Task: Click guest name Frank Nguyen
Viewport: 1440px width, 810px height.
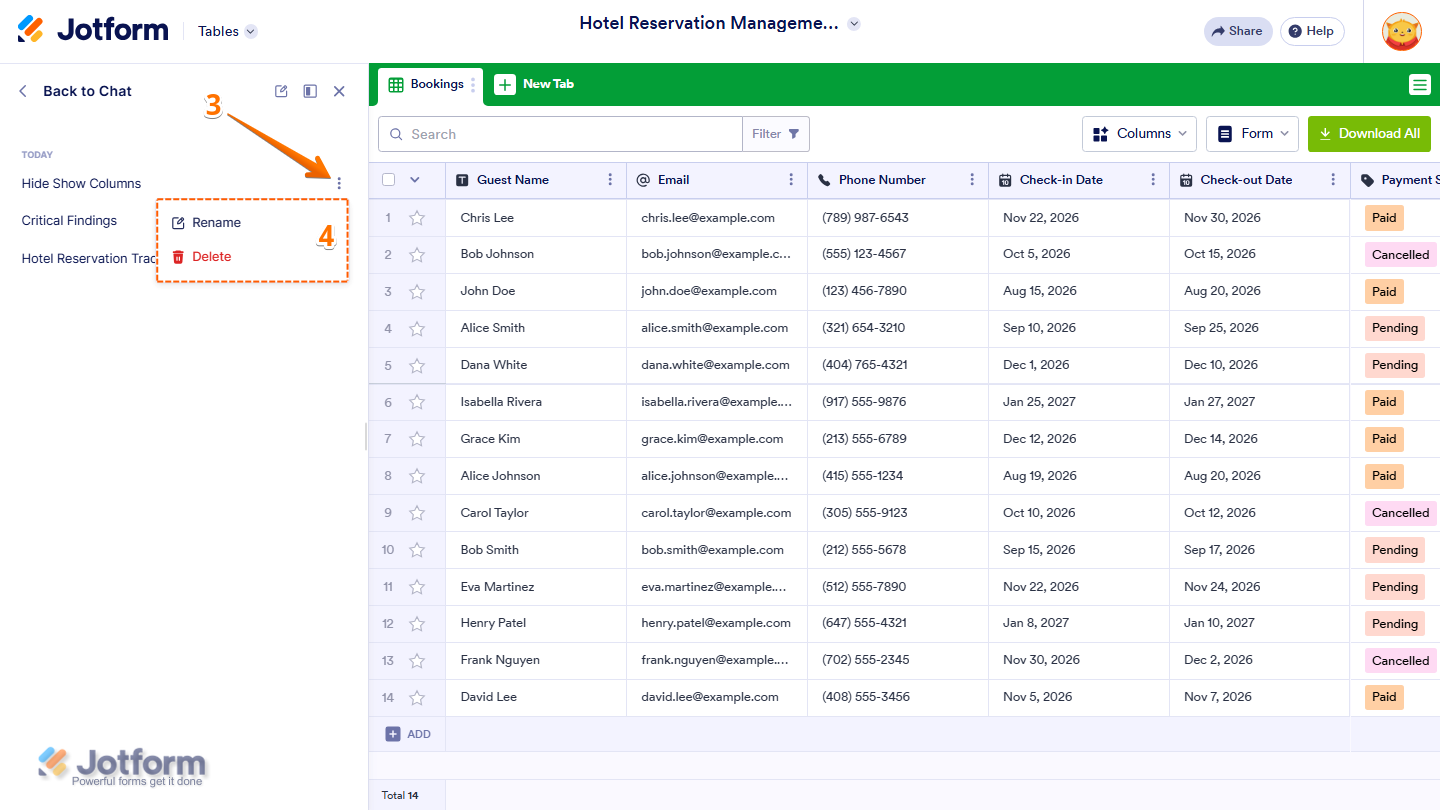Action: click(x=500, y=660)
